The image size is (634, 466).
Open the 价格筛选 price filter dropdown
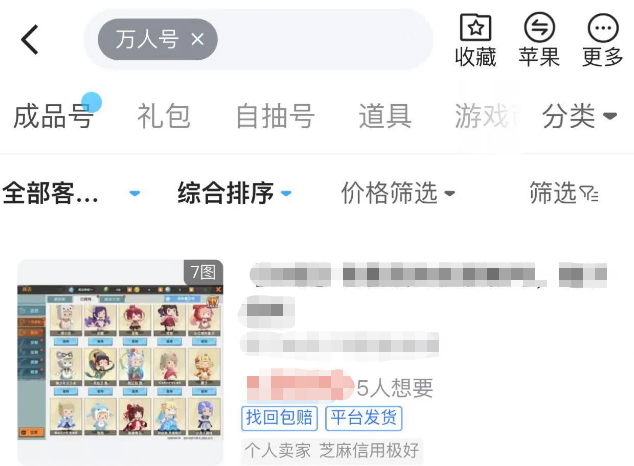[x=398, y=193]
